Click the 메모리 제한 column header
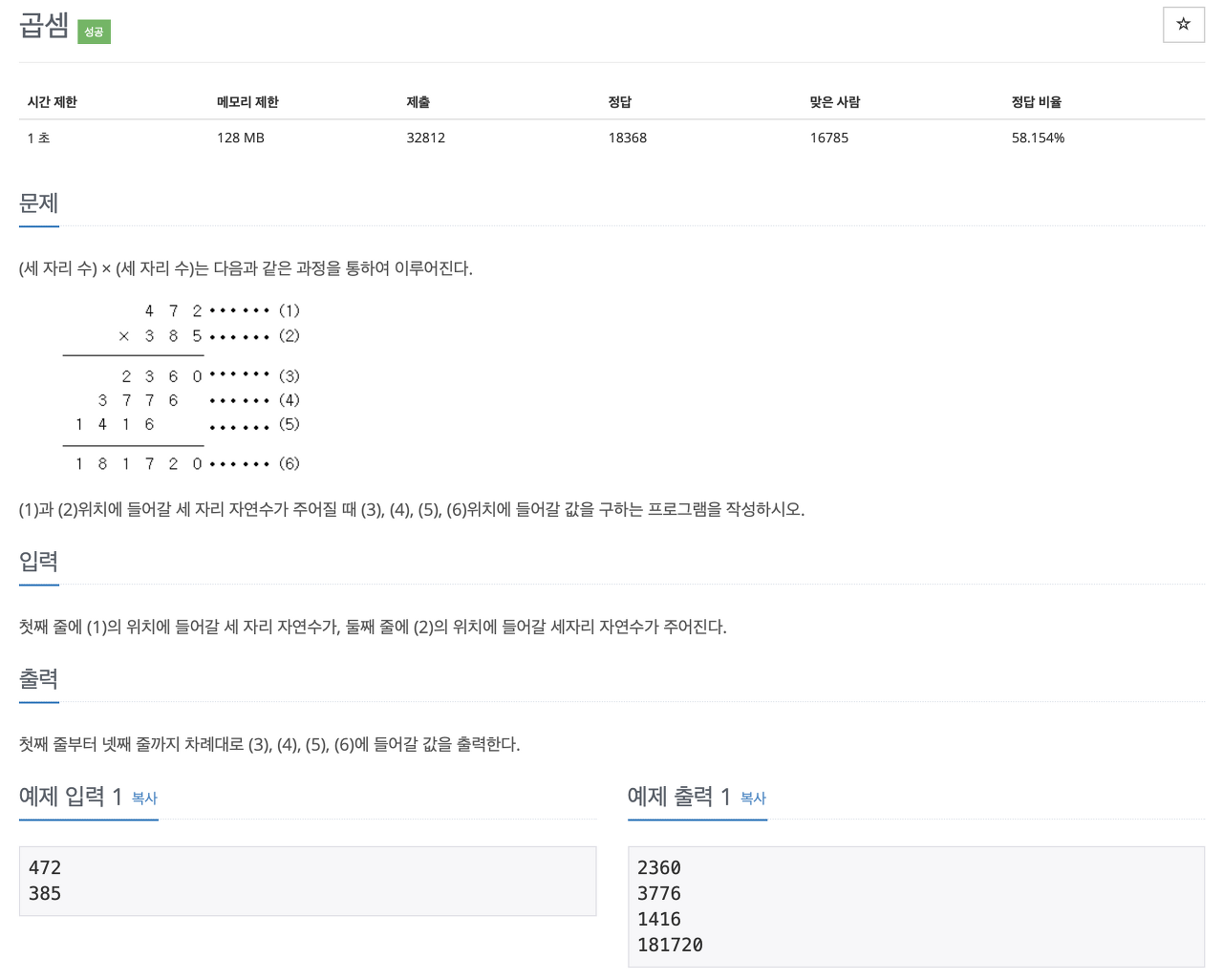 pyautogui.click(x=247, y=101)
